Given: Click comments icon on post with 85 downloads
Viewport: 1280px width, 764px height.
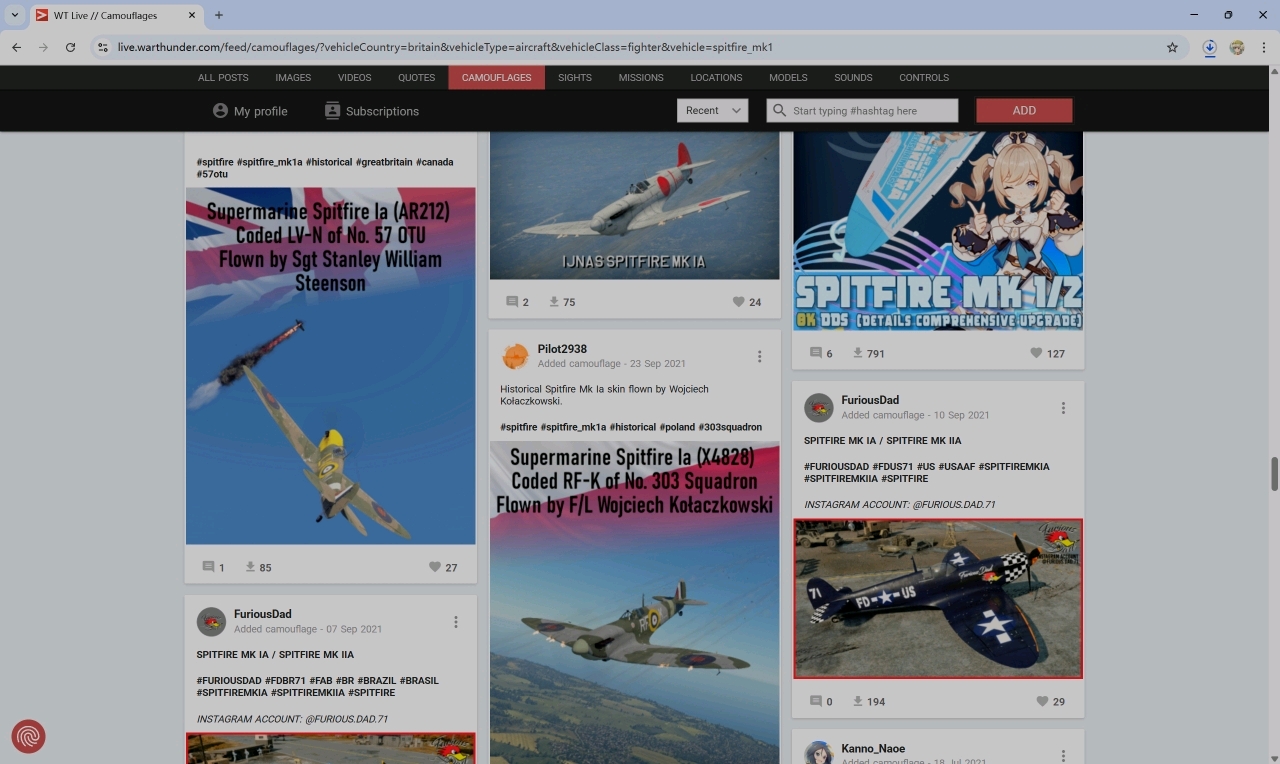Looking at the screenshot, I should [x=209, y=567].
